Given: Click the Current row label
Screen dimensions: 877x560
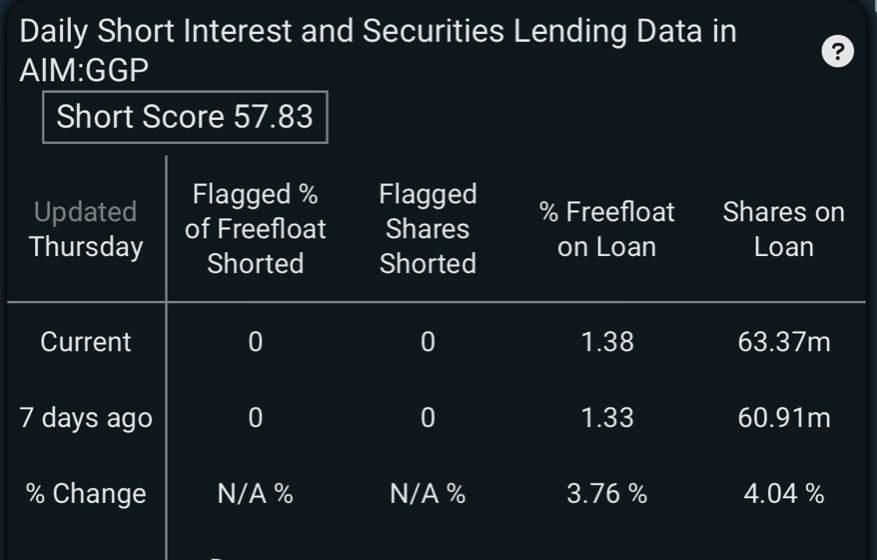Looking at the screenshot, I should 86,342.
